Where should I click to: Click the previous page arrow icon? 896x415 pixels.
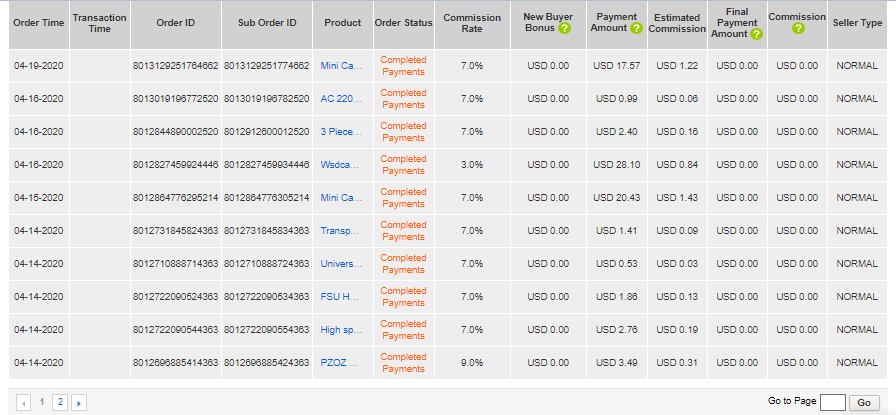pos(24,402)
